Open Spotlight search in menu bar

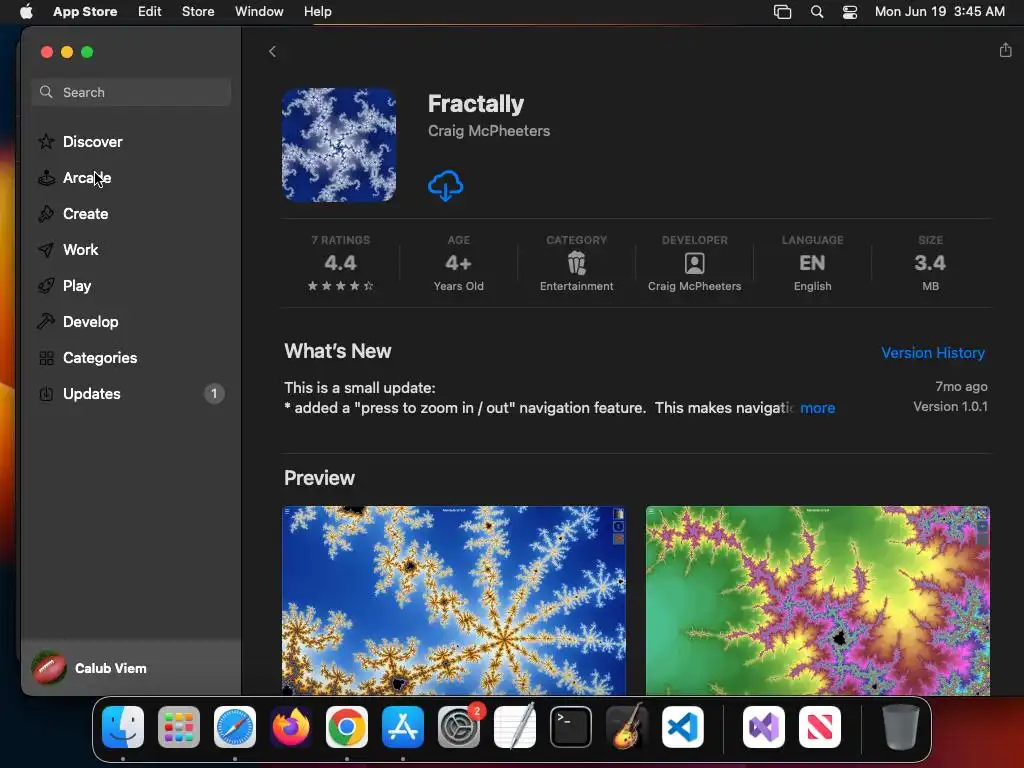pos(816,12)
